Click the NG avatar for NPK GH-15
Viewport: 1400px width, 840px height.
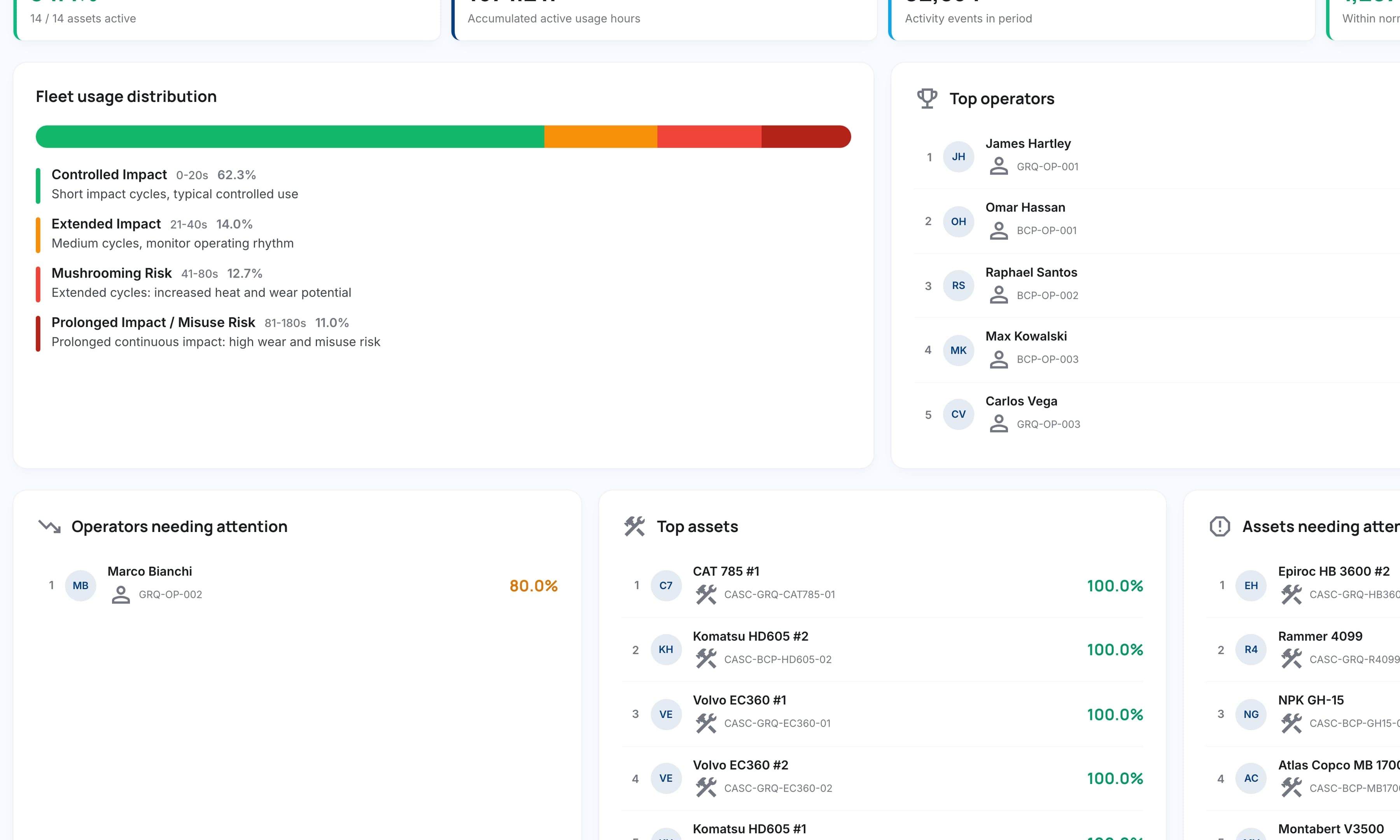pyautogui.click(x=1251, y=714)
